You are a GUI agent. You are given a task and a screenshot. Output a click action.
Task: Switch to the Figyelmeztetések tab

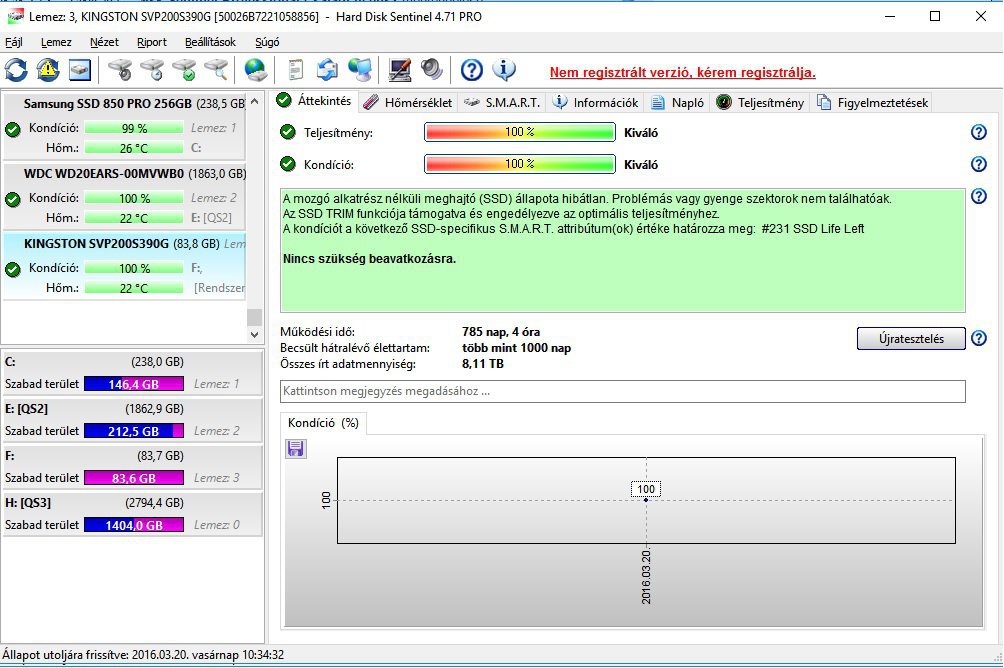[872, 102]
